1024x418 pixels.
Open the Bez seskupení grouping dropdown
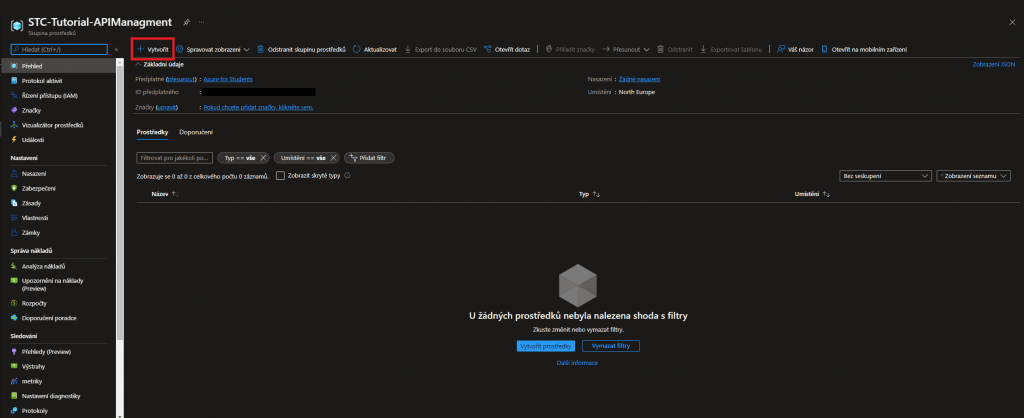(884, 175)
